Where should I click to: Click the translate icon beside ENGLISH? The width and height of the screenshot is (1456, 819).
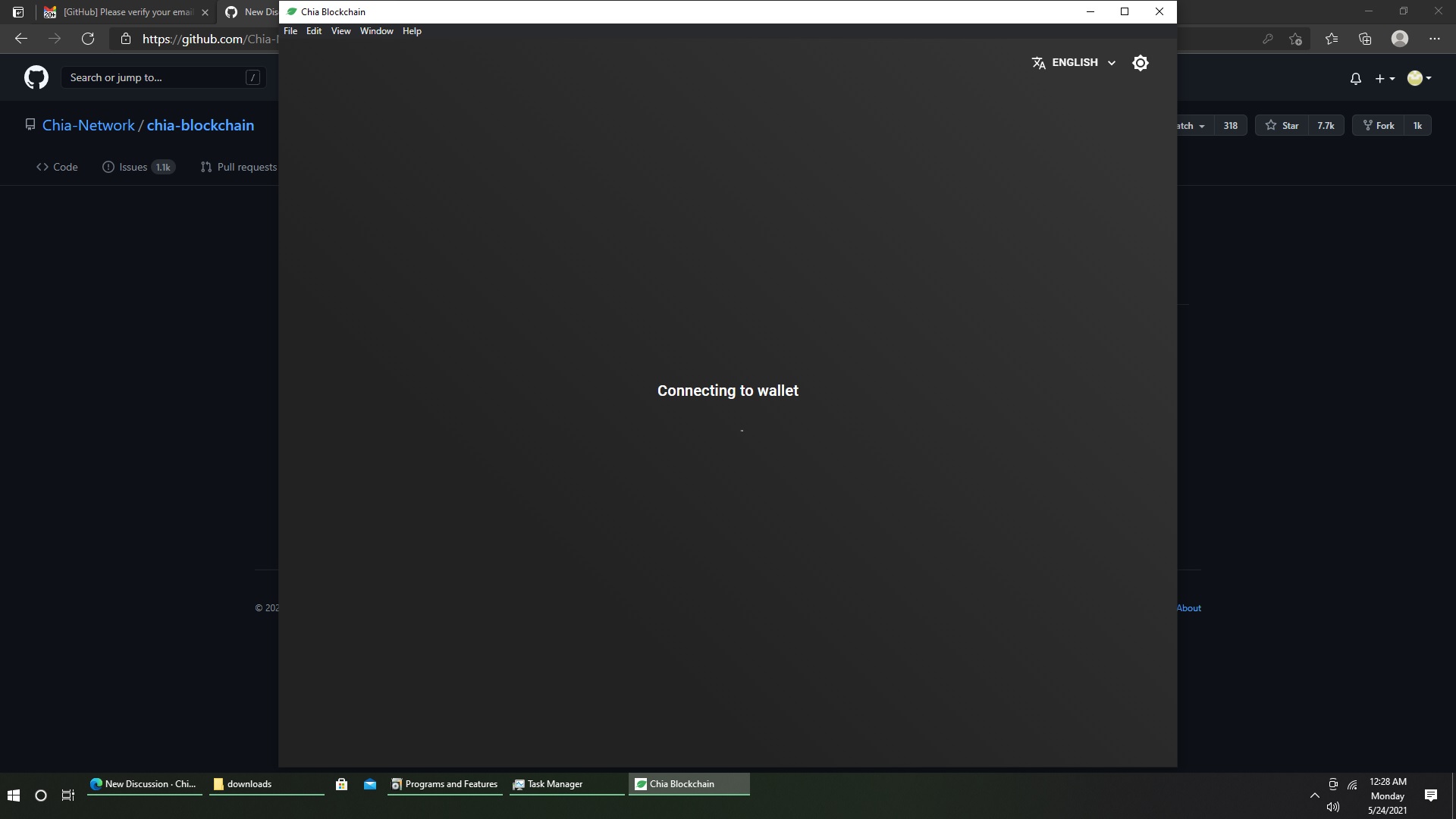coord(1039,63)
